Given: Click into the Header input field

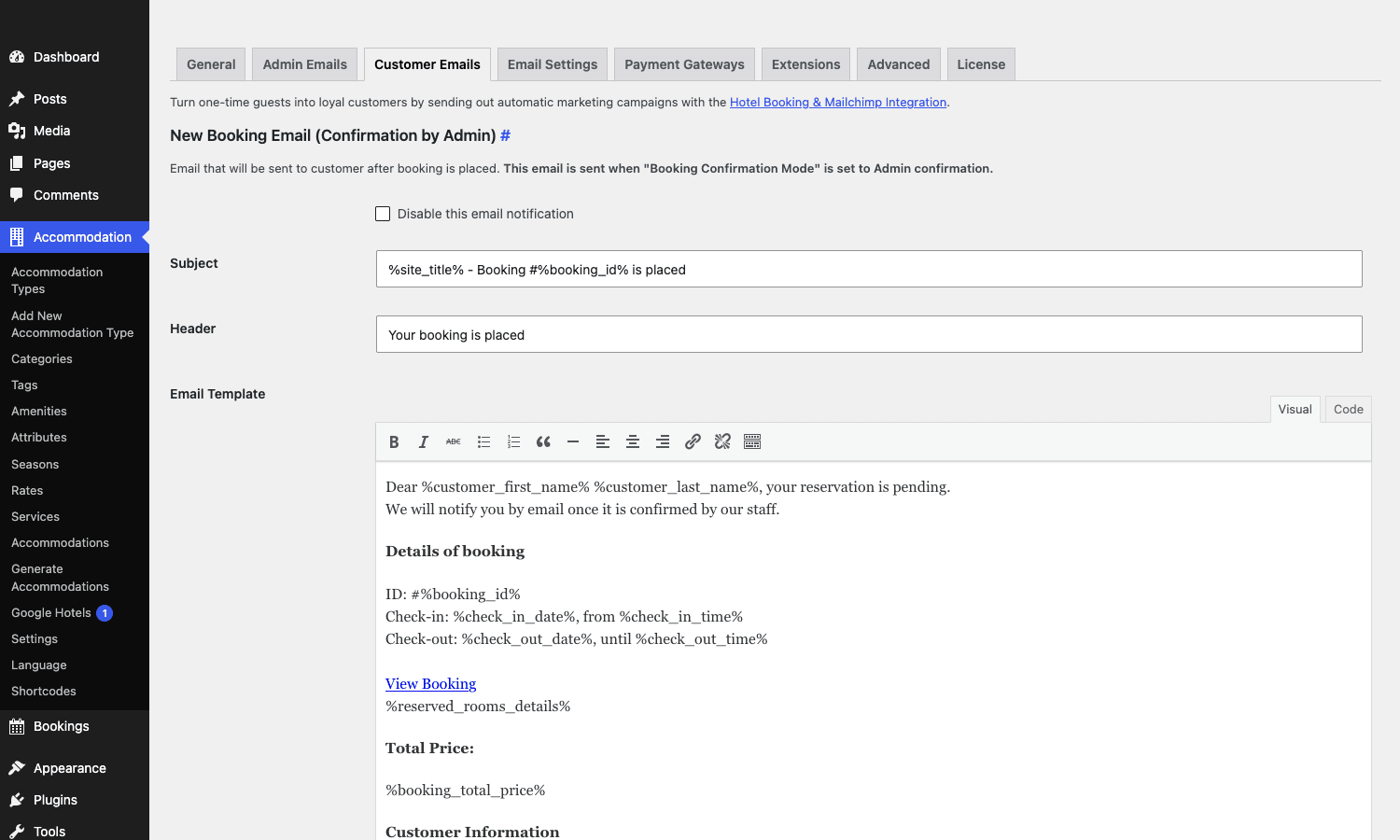Looking at the screenshot, I should pyautogui.click(x=869, y=334).
